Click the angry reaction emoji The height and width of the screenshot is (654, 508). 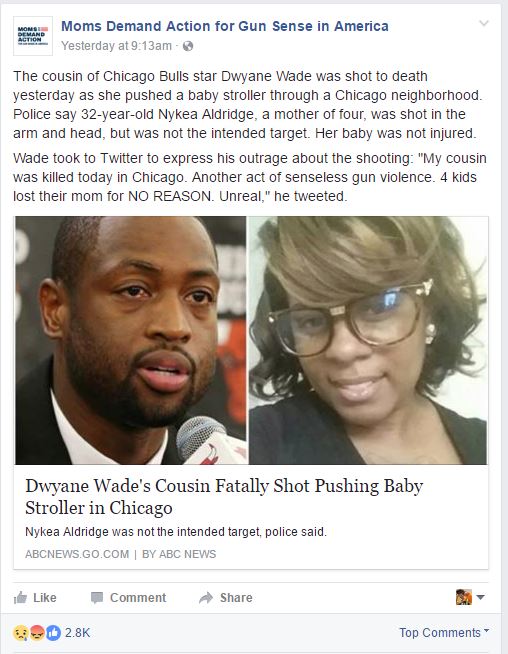tap(37, 633)
